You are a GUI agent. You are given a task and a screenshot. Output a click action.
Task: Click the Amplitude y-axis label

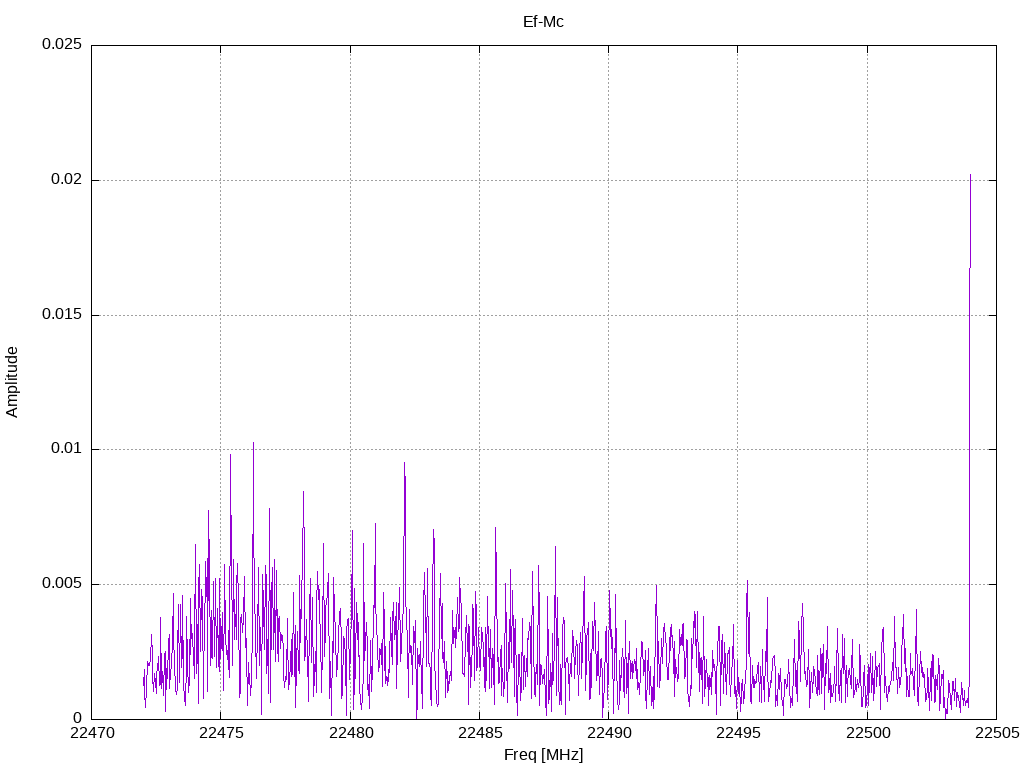[12, 381]
